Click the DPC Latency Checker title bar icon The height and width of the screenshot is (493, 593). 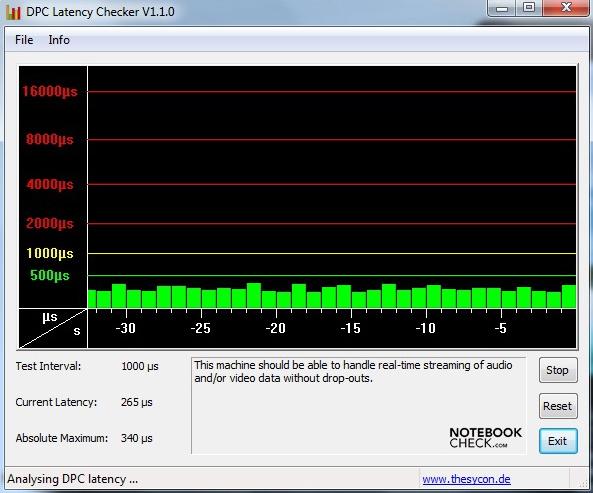coord(13,12)
